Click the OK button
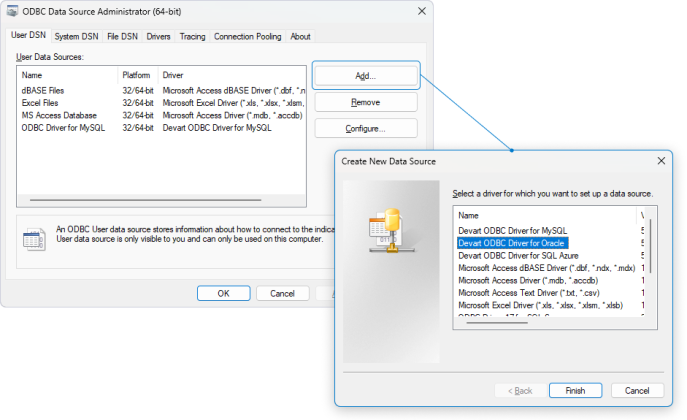The height and width of the screenshot is (420, 687). (x=223, y=293)
